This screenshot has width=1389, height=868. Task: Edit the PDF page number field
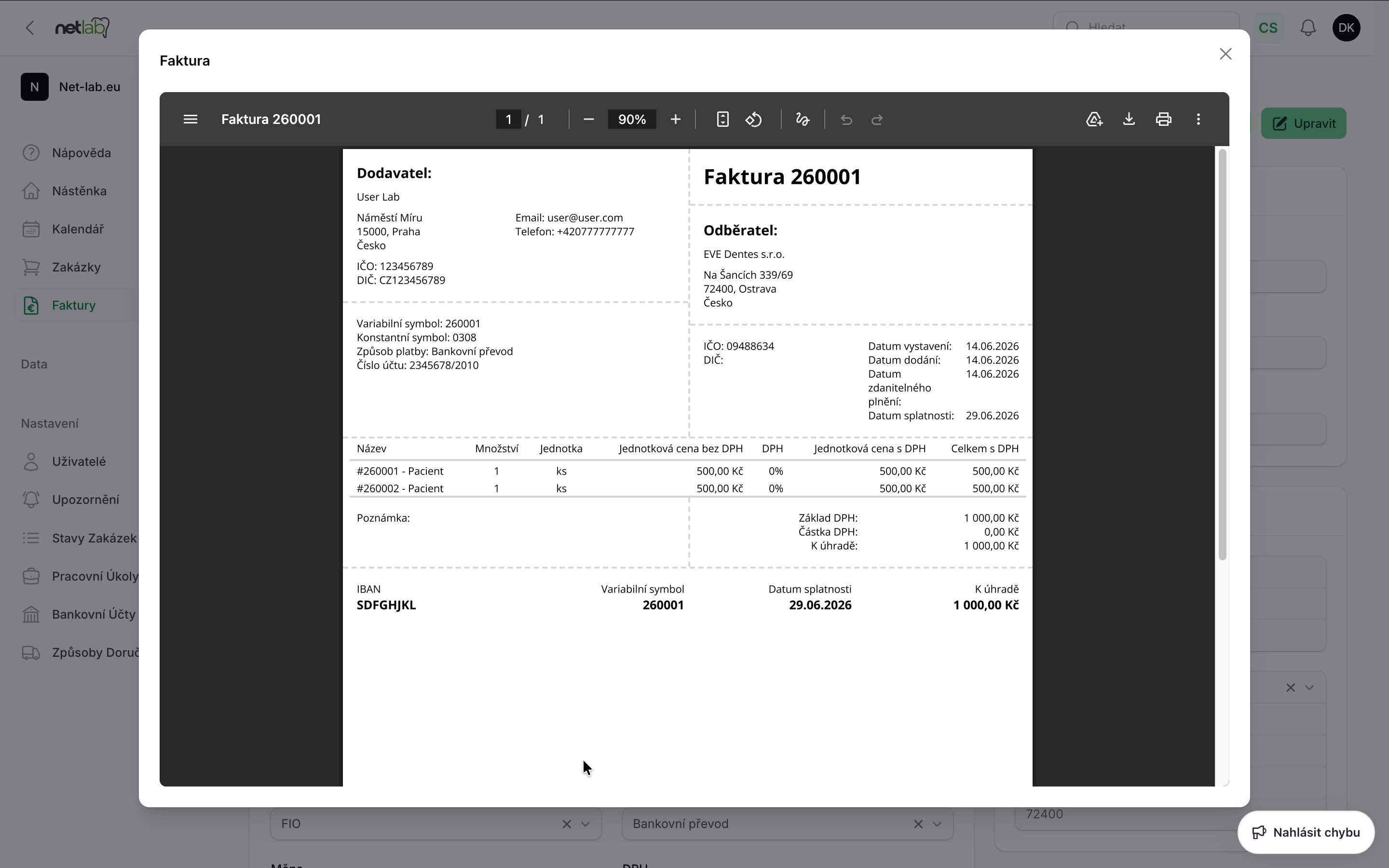point(508,120)
